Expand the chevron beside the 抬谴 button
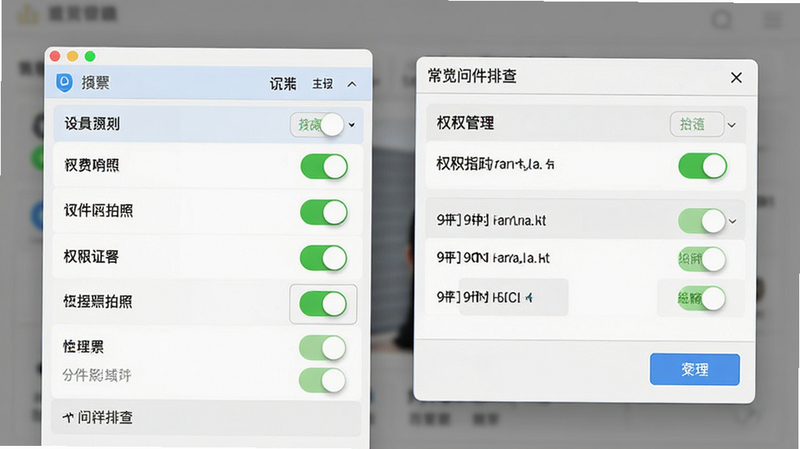Viewport: 800px width, 449px height. point(732,125)
